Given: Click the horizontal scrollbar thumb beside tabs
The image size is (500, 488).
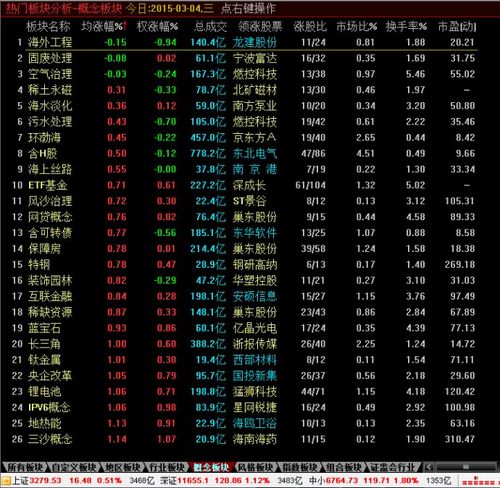Looking at the screenshot, I should [466, 467].
